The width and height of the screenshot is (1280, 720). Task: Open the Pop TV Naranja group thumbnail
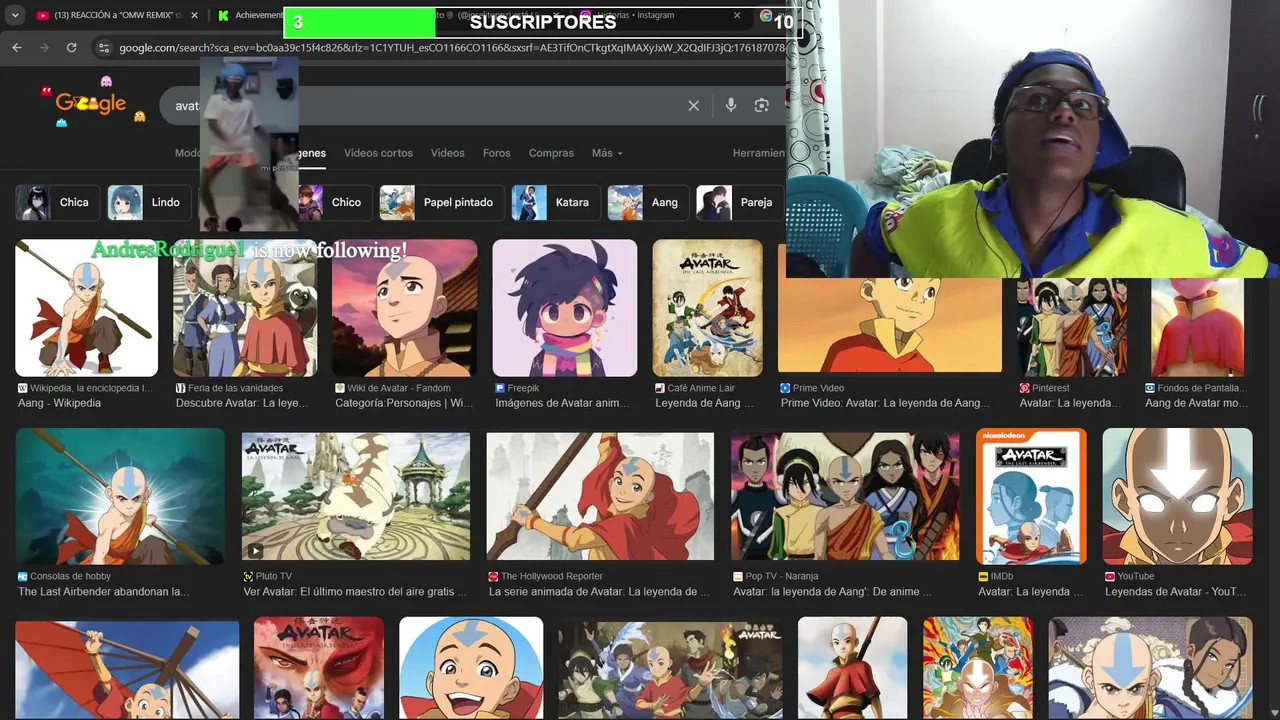click(x=845, y=496)
